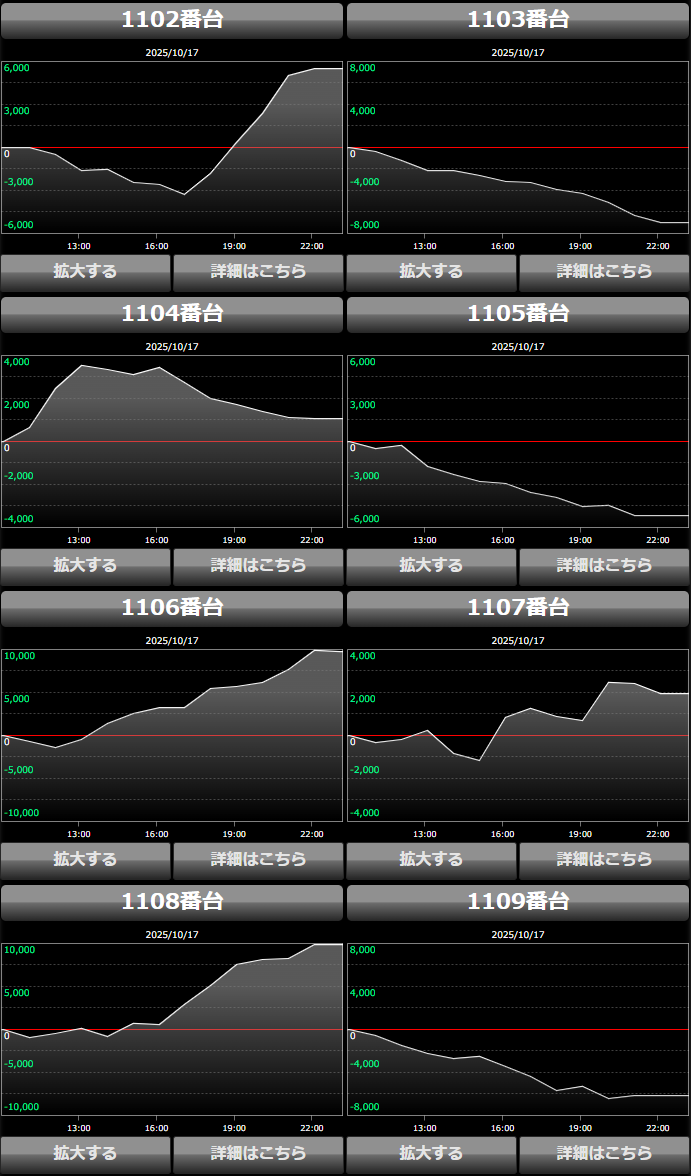Click the 1102番台 header bar
Image resolution: width=691 pixels, height=1176 pixels.
172,20
